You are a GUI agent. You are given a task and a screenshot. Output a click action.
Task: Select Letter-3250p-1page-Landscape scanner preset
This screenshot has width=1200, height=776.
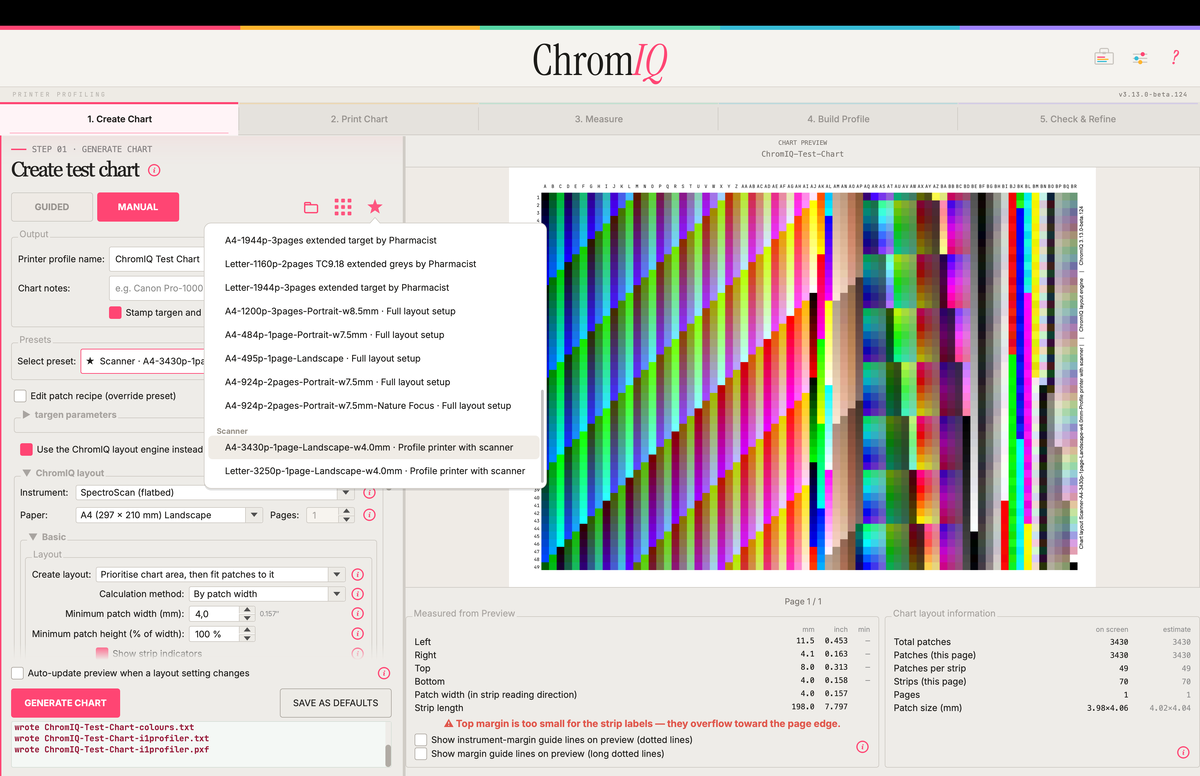375,471
